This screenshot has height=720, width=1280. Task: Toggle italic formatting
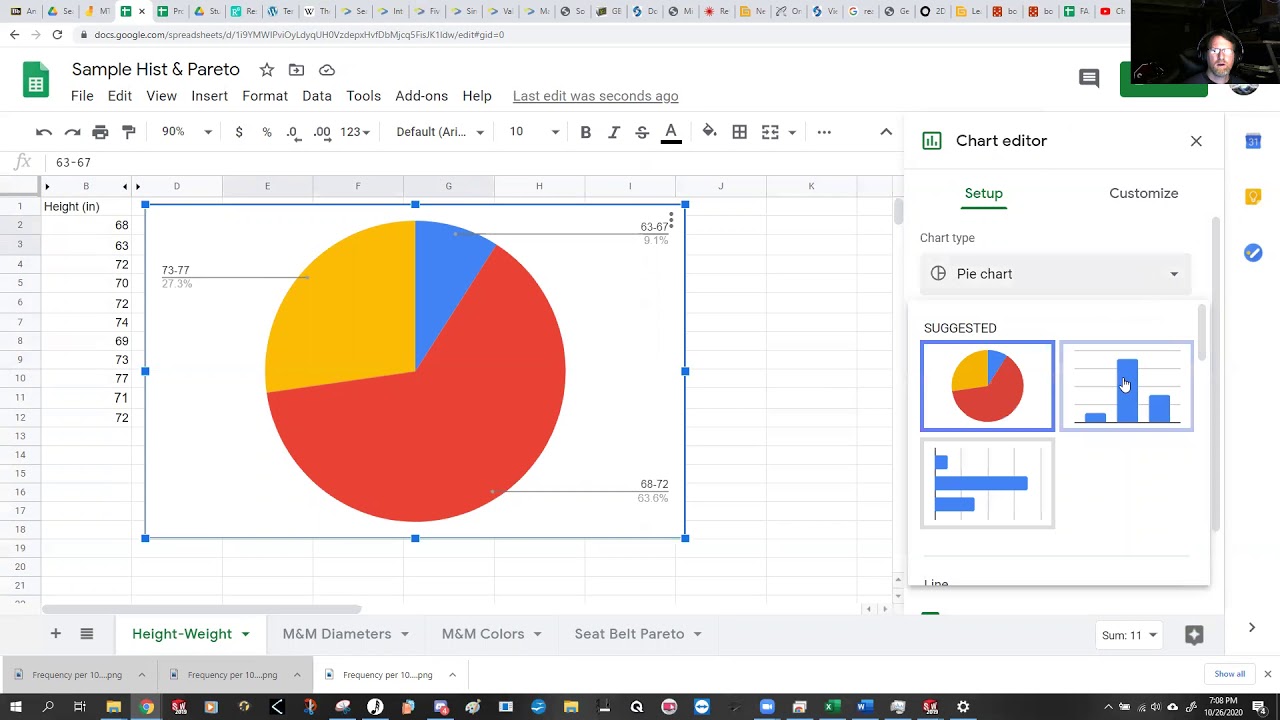click(x=614, y=132)
